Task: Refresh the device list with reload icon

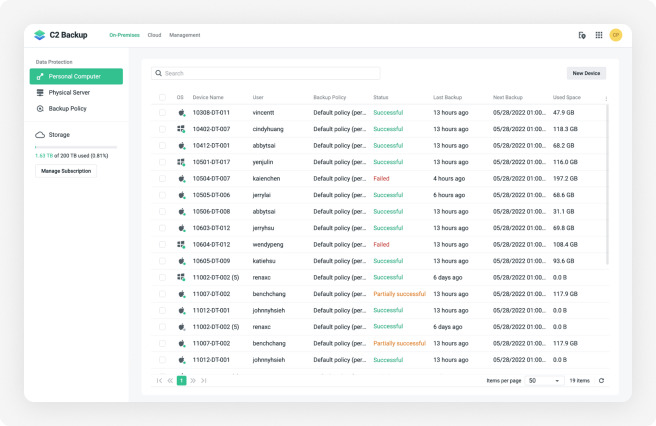Action: (x=601, y=381)
